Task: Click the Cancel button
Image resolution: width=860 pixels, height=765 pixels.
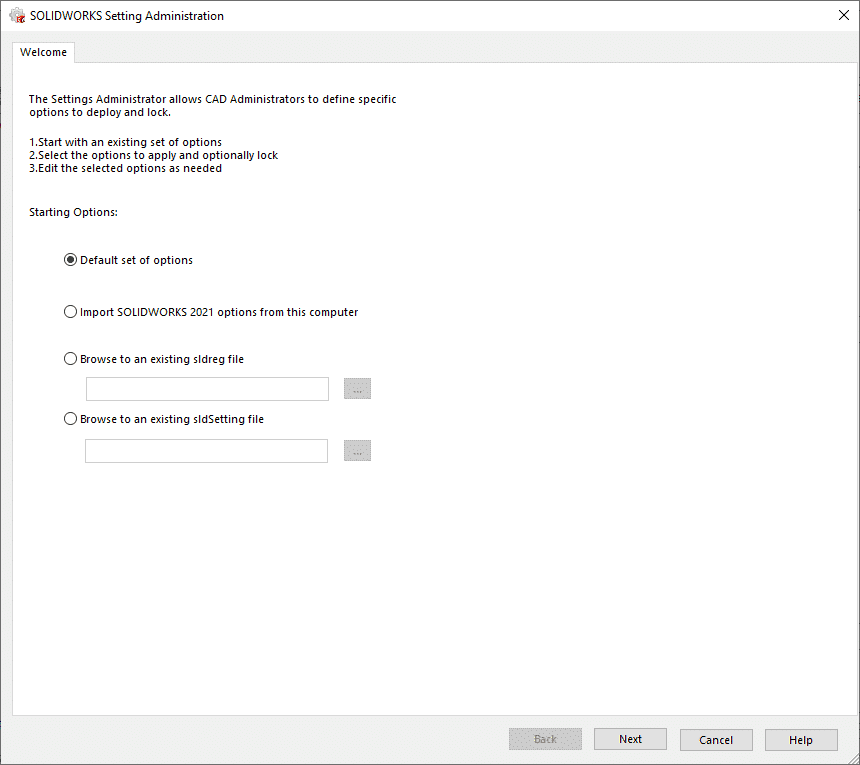Action: (716, 740)
